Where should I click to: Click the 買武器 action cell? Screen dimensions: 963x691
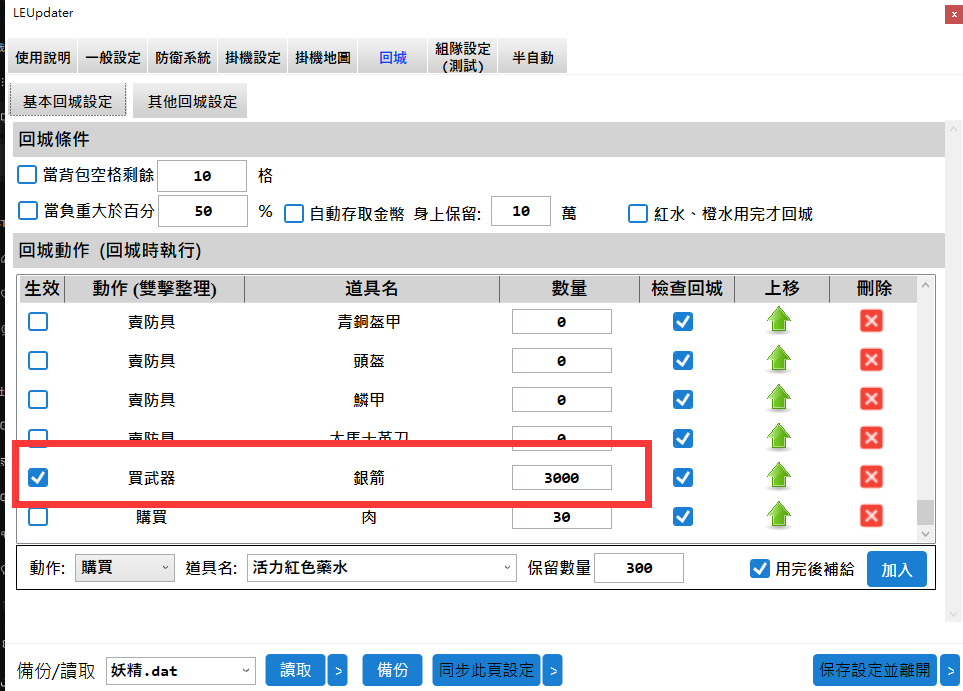click(152, 478)
